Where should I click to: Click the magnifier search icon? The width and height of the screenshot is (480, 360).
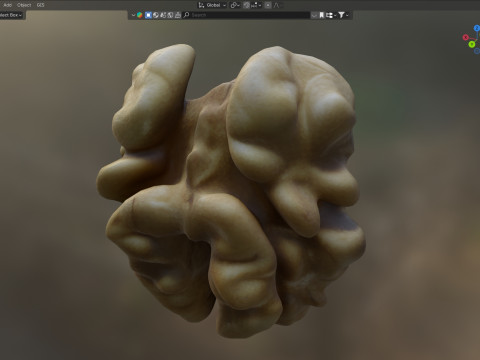186,15
